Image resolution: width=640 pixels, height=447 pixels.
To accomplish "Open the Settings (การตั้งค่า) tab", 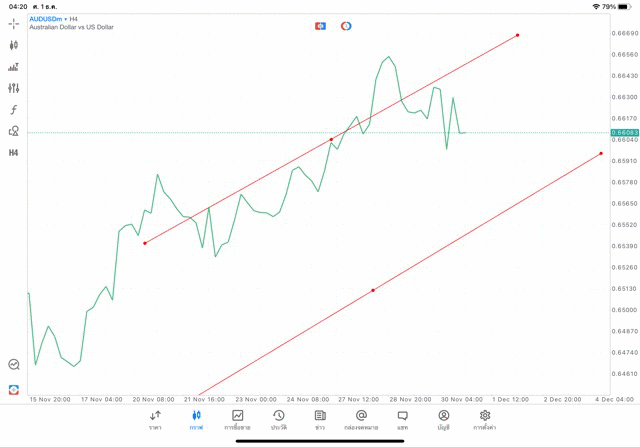I will [485, 420].
